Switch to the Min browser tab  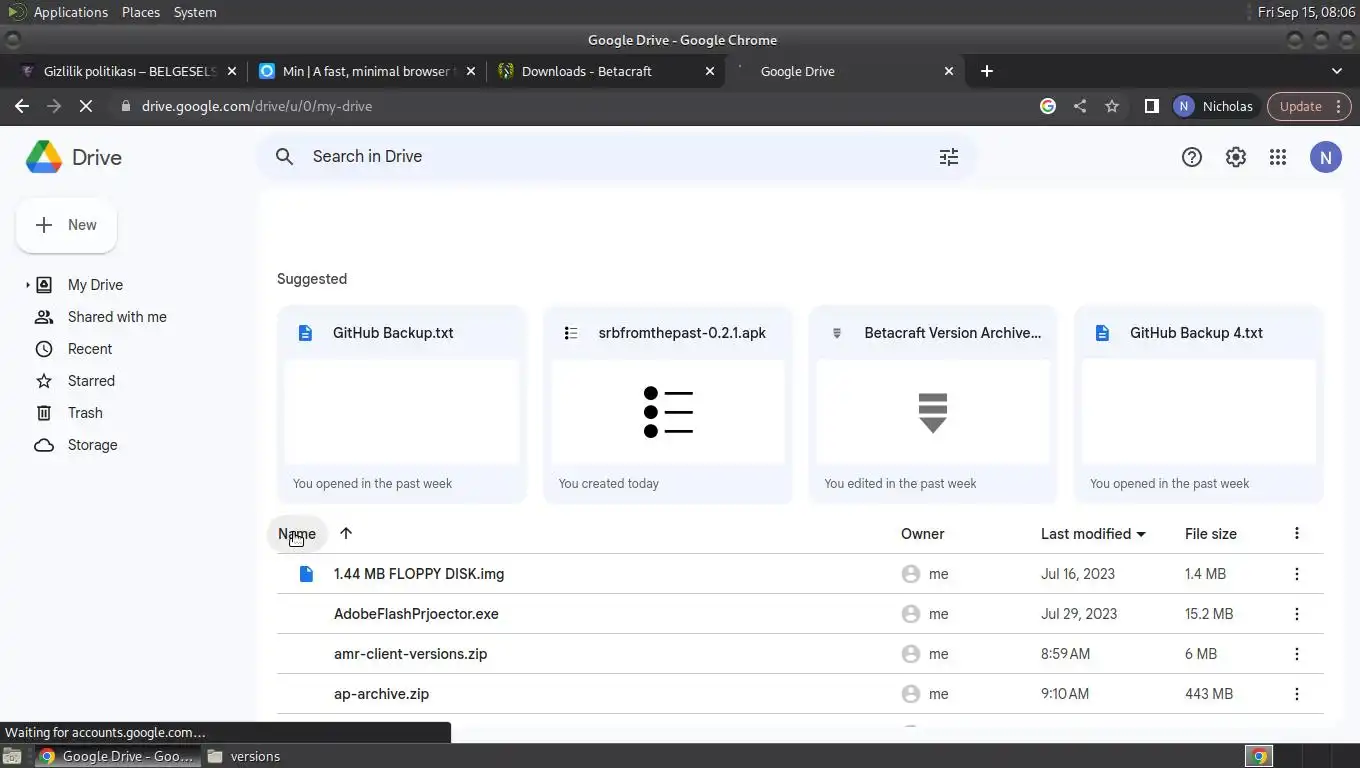click(x=366, y=71)
